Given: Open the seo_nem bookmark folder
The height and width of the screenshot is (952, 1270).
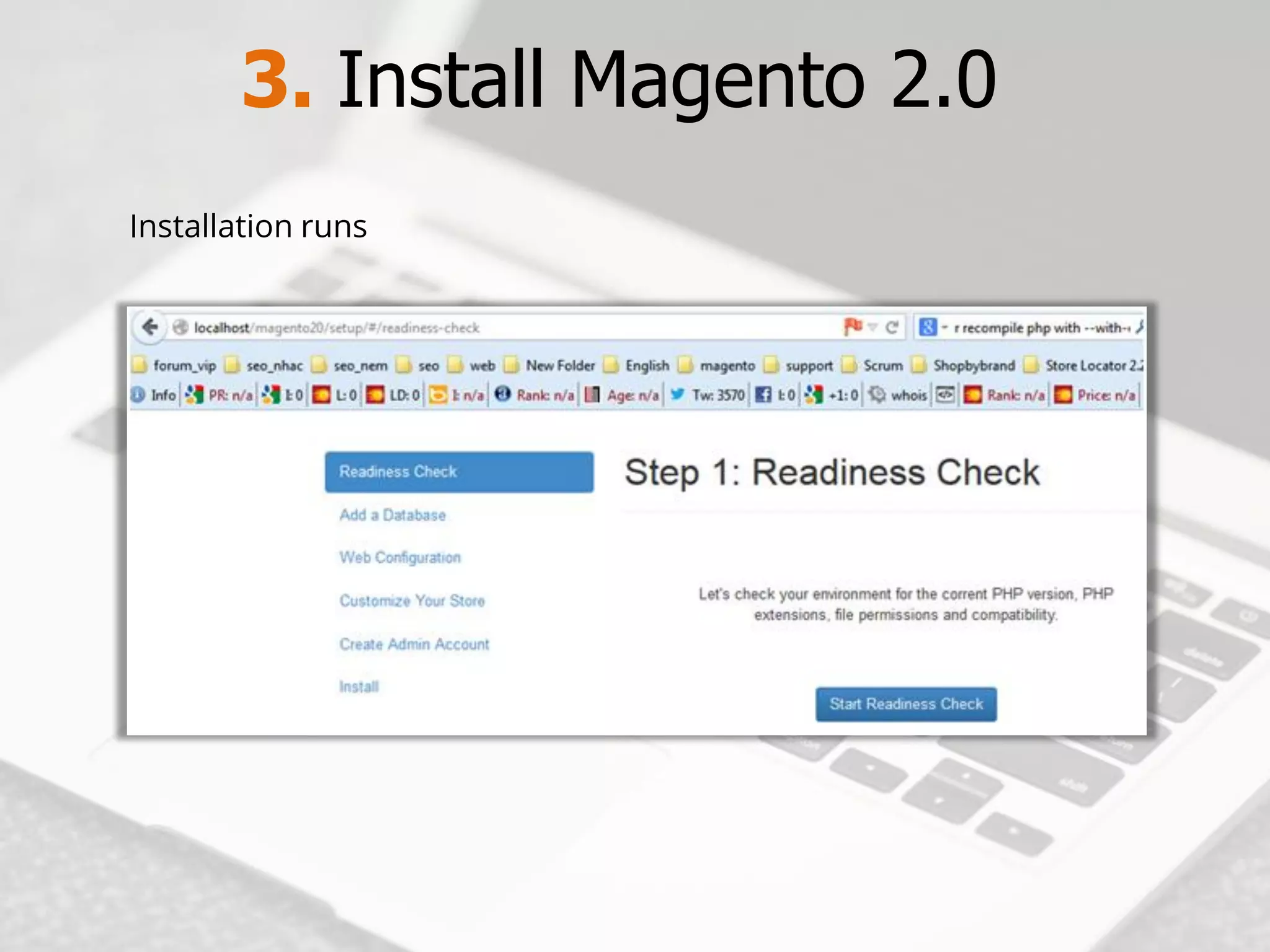Looking at the screenshot, I should coord(350,366).
